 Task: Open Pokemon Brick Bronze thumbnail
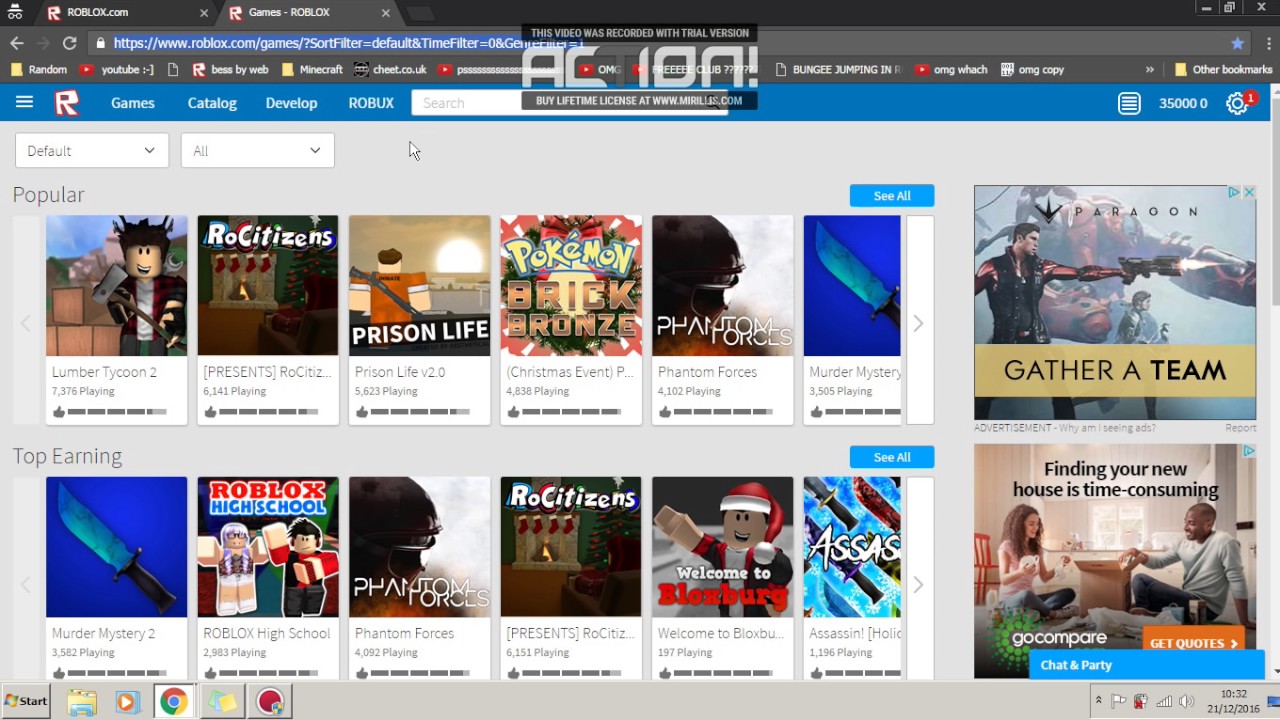(571, 286)
